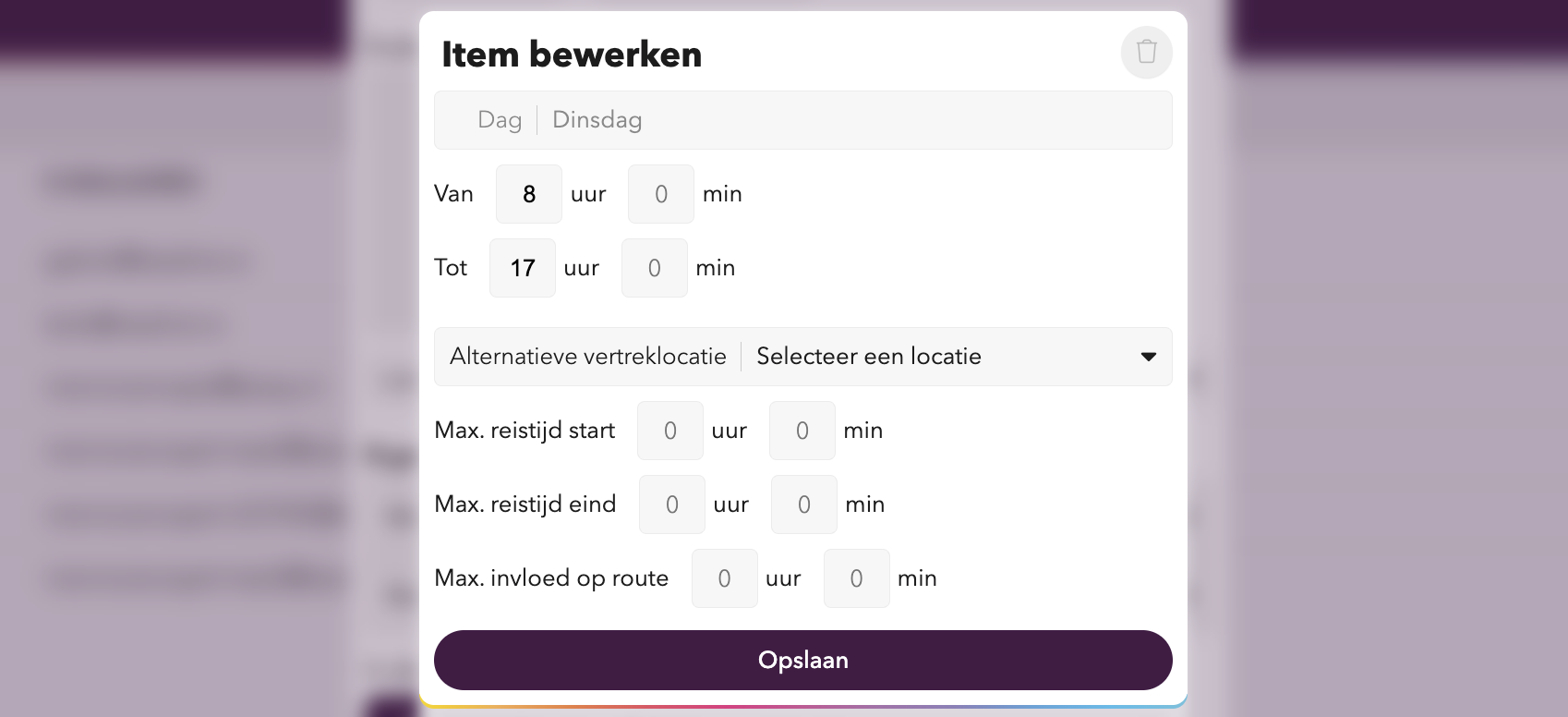Click the Max. reistijd start label
Screen dimensions: 1568x717
(x=525, y=431)
